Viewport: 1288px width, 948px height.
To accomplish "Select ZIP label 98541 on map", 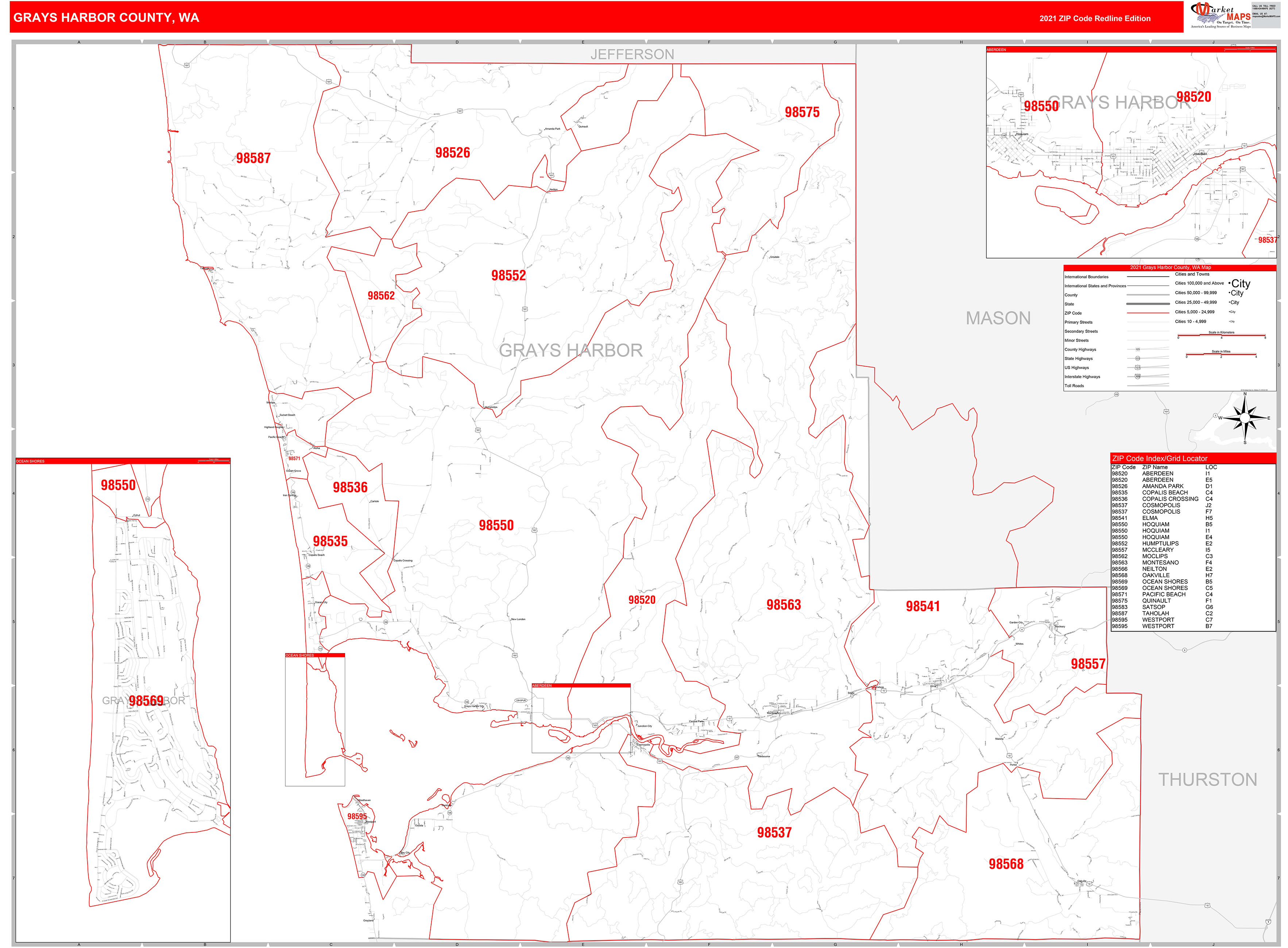I will [923, 607].
